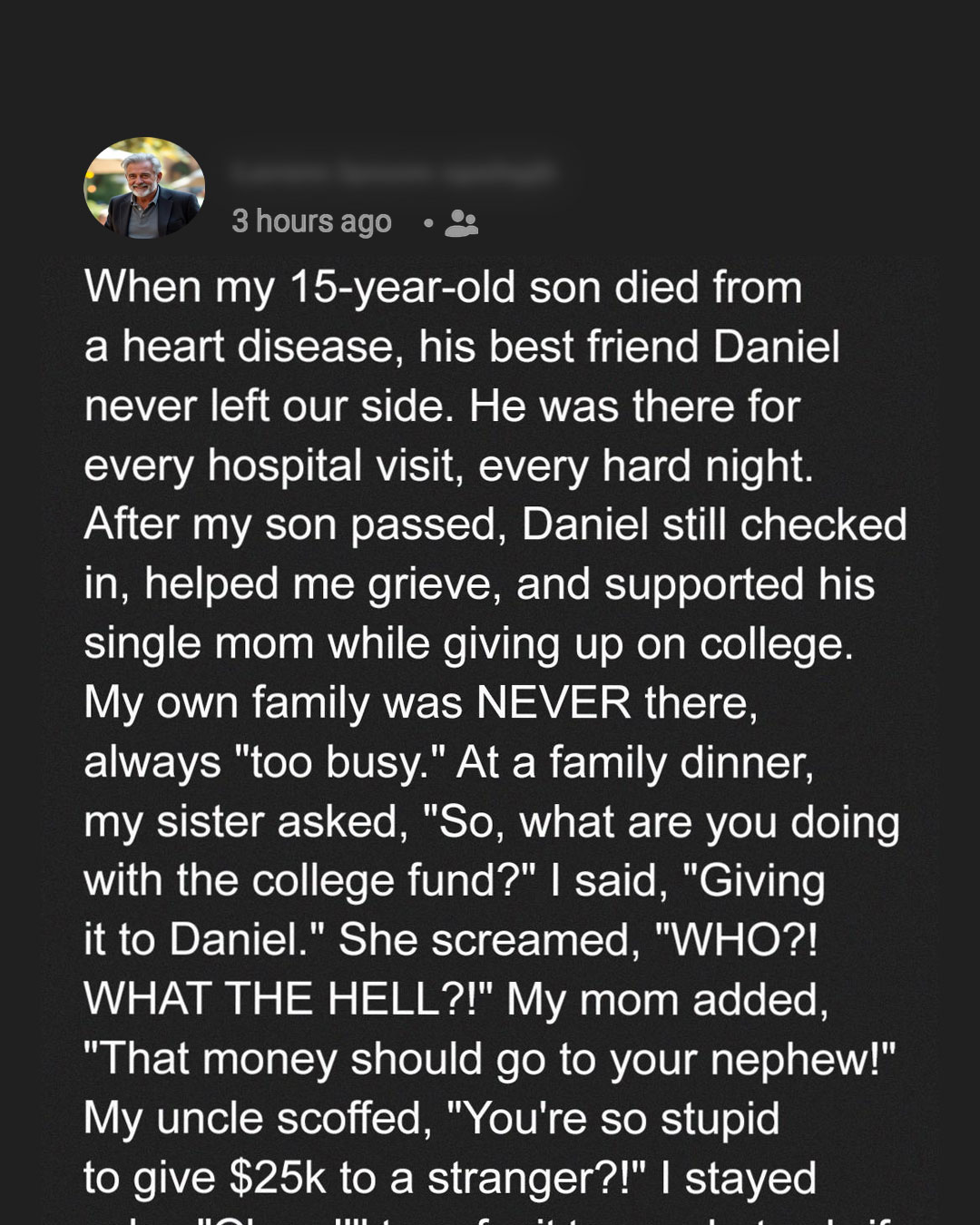Click "WHAT THE HELL?!" text
The height and width of the screenshot is (1225, 980).
(x=287, y=1000)
